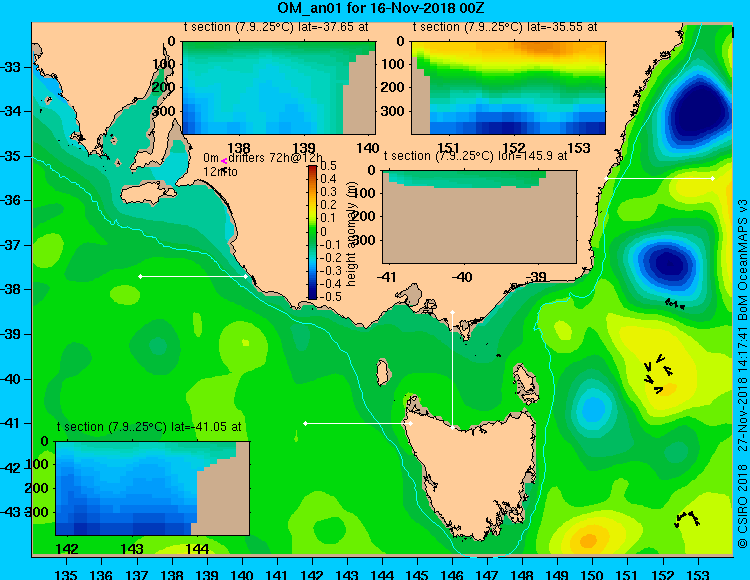The height and width of the screenshot is (580, 750).
Task: Click the "27-Nov-2018 14:17:41" timestamp text
Action: [742, 388]
